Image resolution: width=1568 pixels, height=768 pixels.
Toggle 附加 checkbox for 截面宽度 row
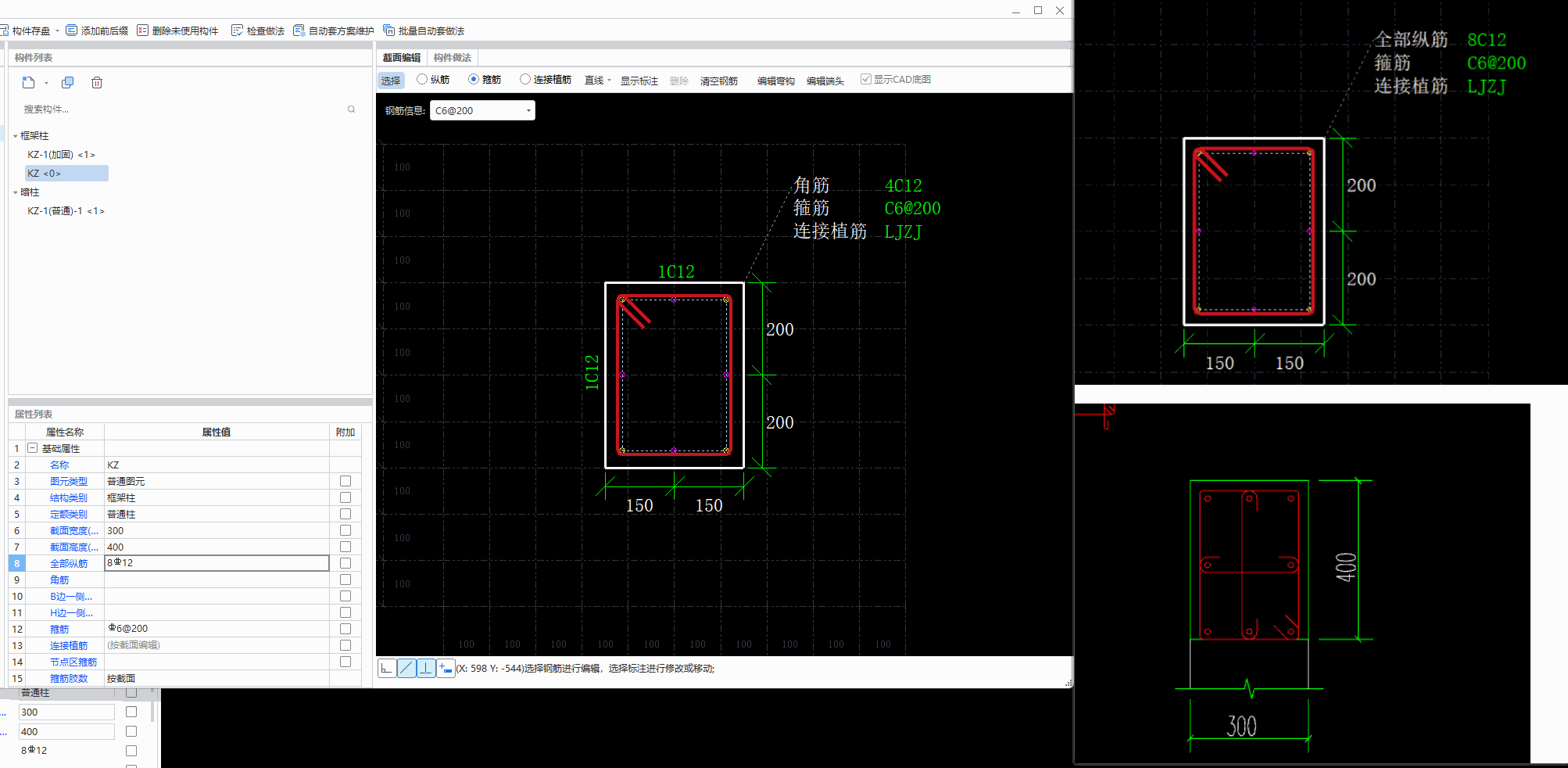[x=345, y=530]
